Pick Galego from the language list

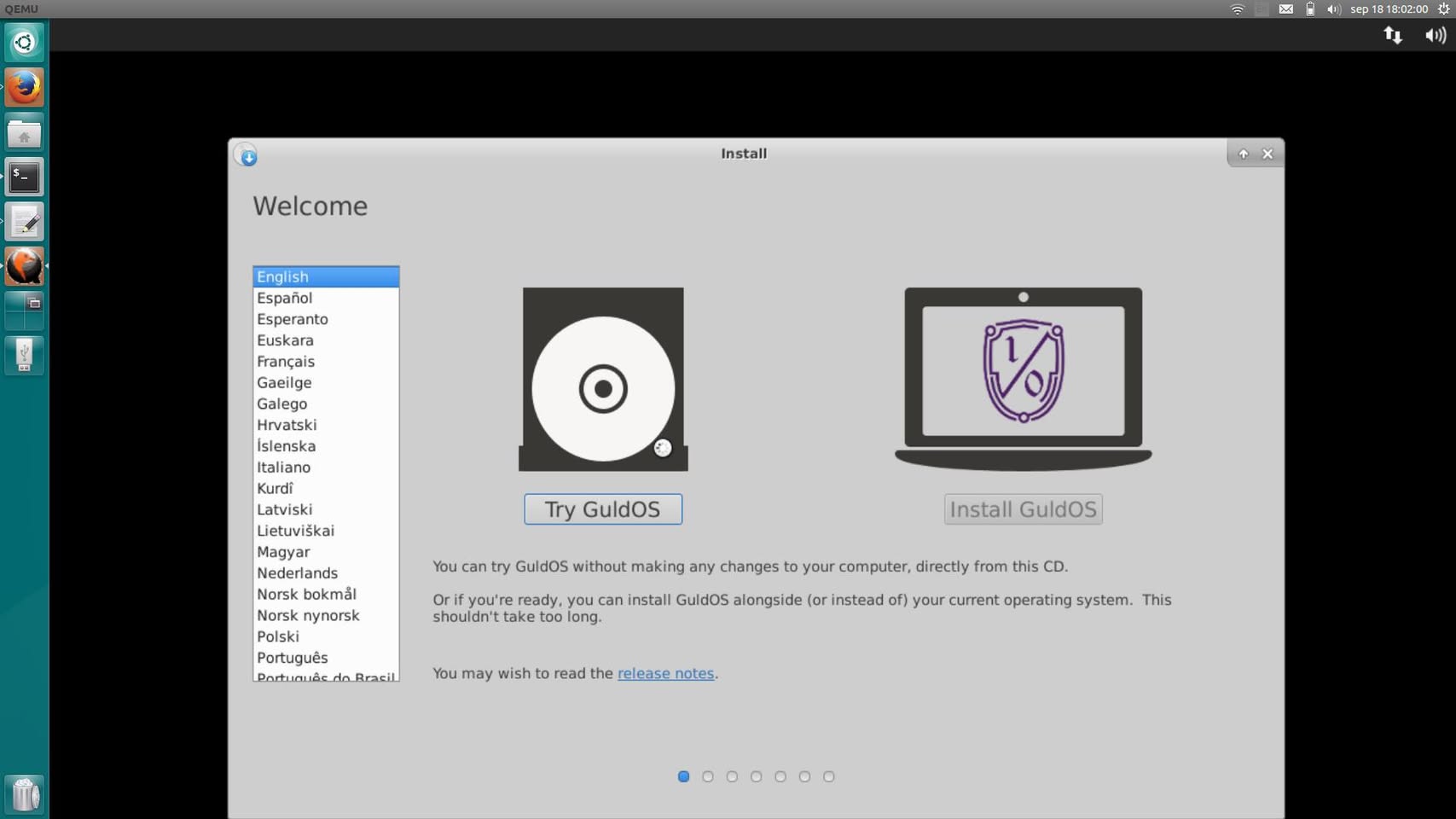click(326, 404)
